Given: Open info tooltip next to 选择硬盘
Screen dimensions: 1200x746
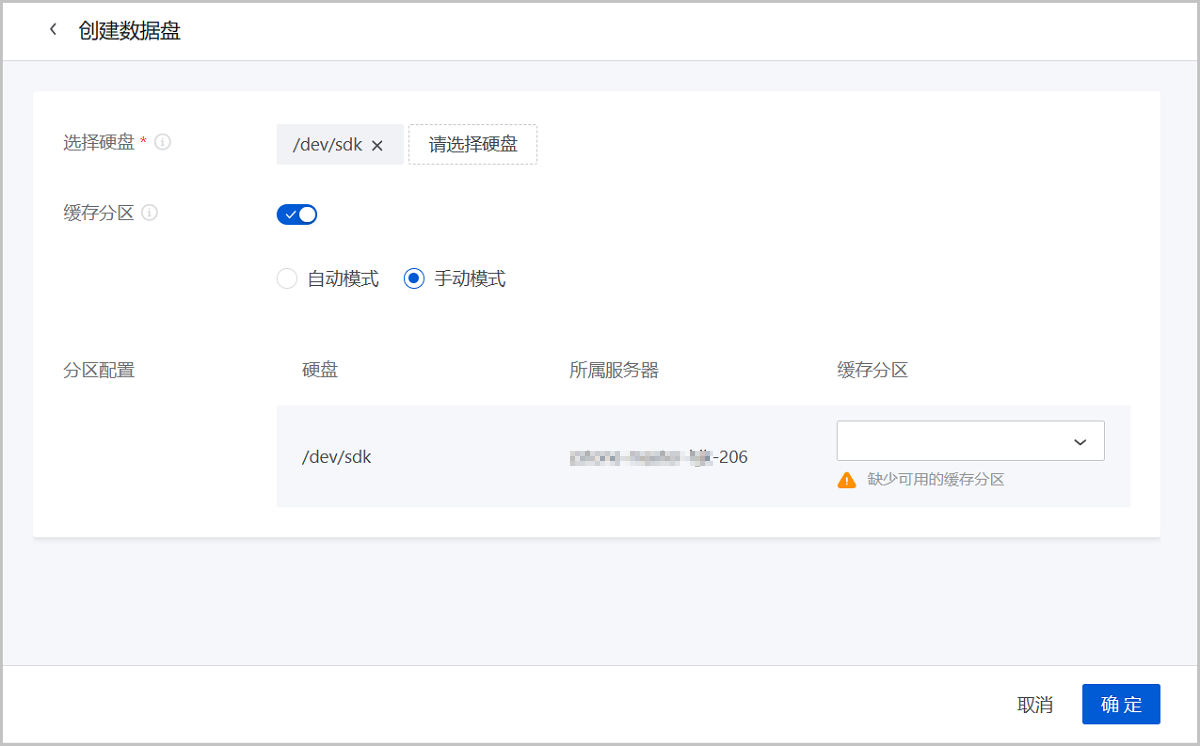Looking at the screenshot, I should (x=163, y=142).
